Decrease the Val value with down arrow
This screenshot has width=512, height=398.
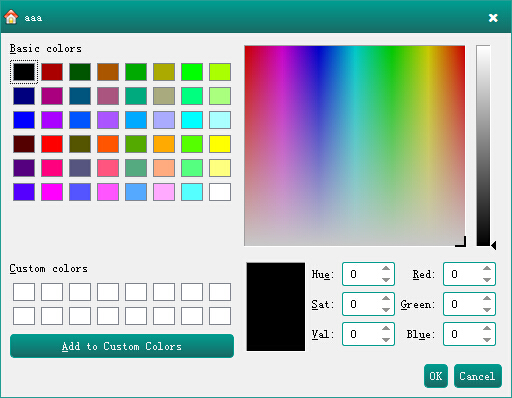[x=386, y=340]
